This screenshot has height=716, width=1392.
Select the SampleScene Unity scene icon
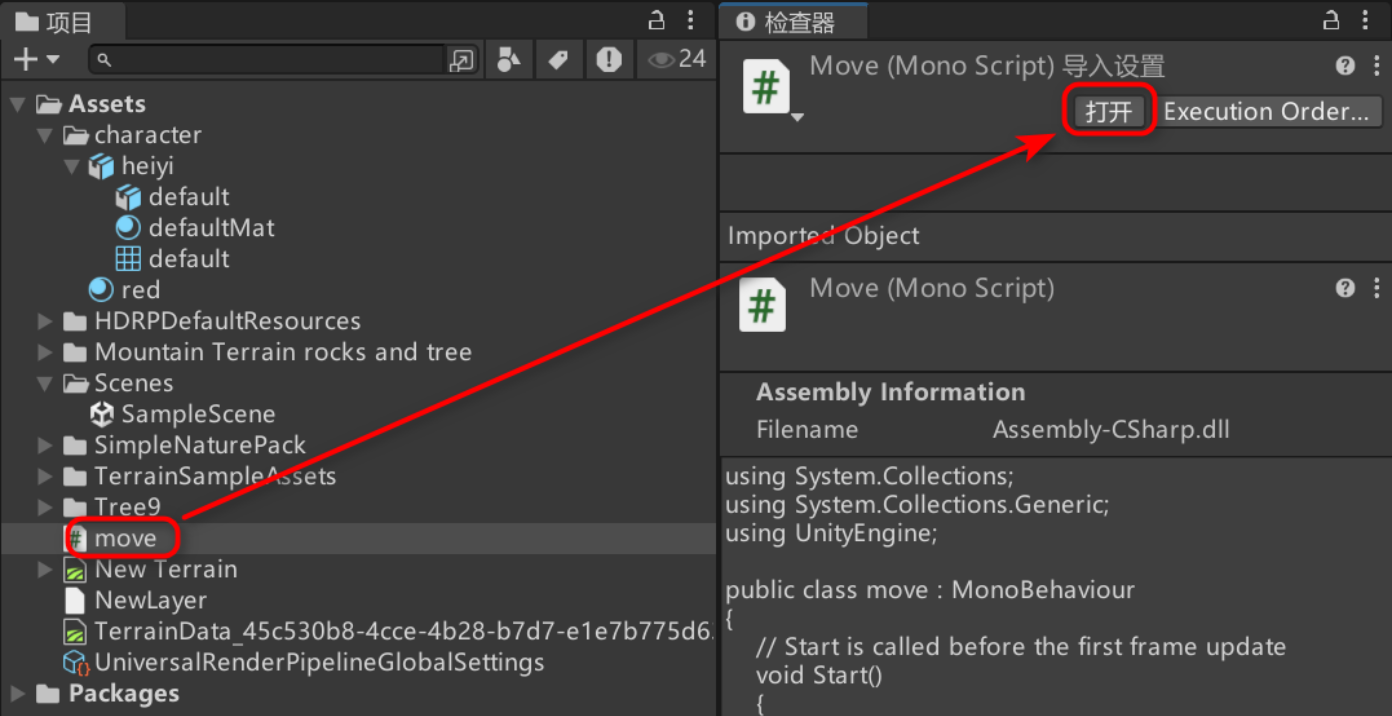point(101,414)
